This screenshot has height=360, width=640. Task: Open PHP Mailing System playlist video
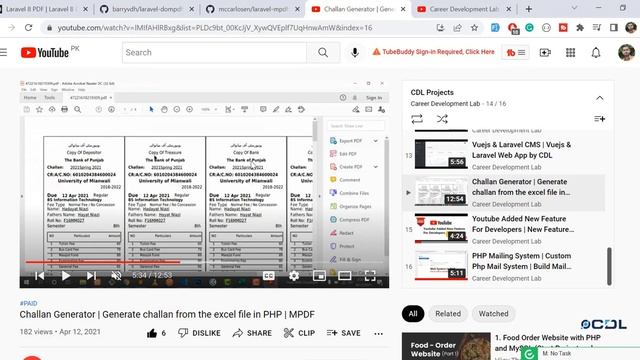pyautogui.click(x=504, y=267)
